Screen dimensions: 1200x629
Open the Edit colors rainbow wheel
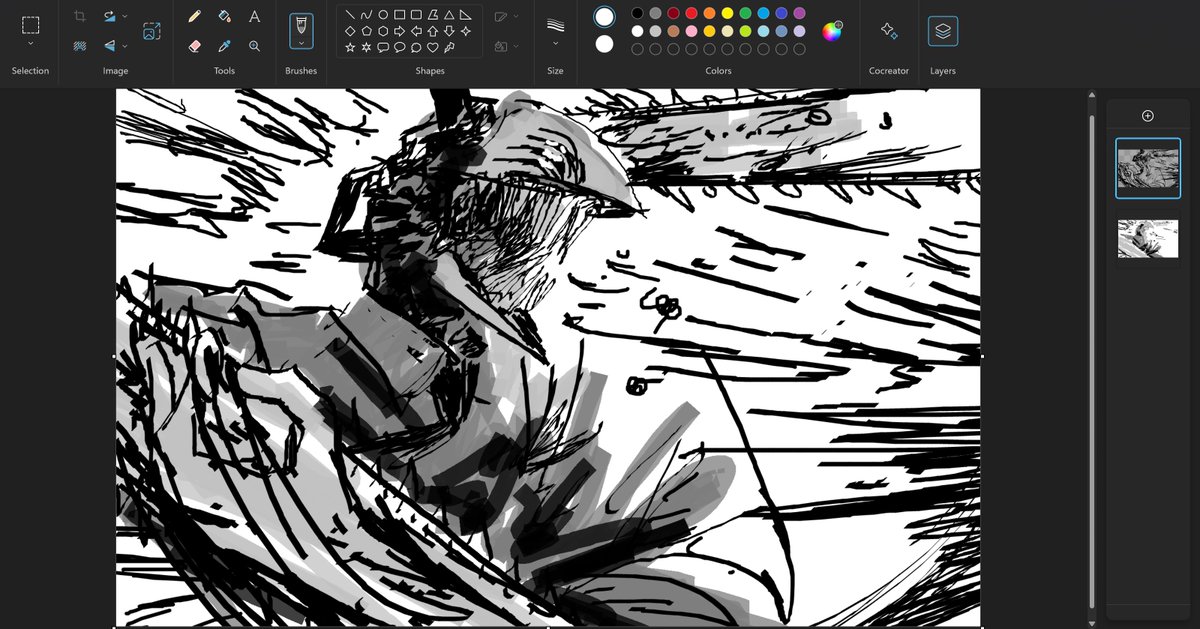832,31
